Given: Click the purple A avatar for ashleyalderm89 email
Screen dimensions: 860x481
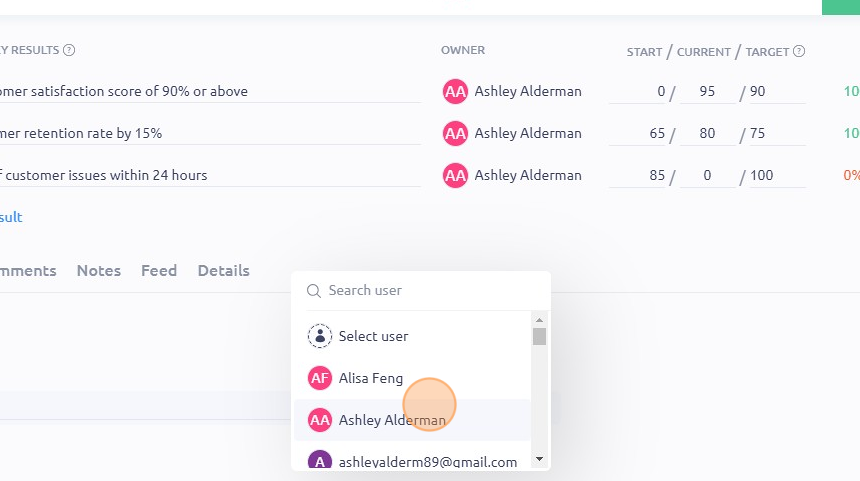Looking at the screenshot, I should (320, 461).
